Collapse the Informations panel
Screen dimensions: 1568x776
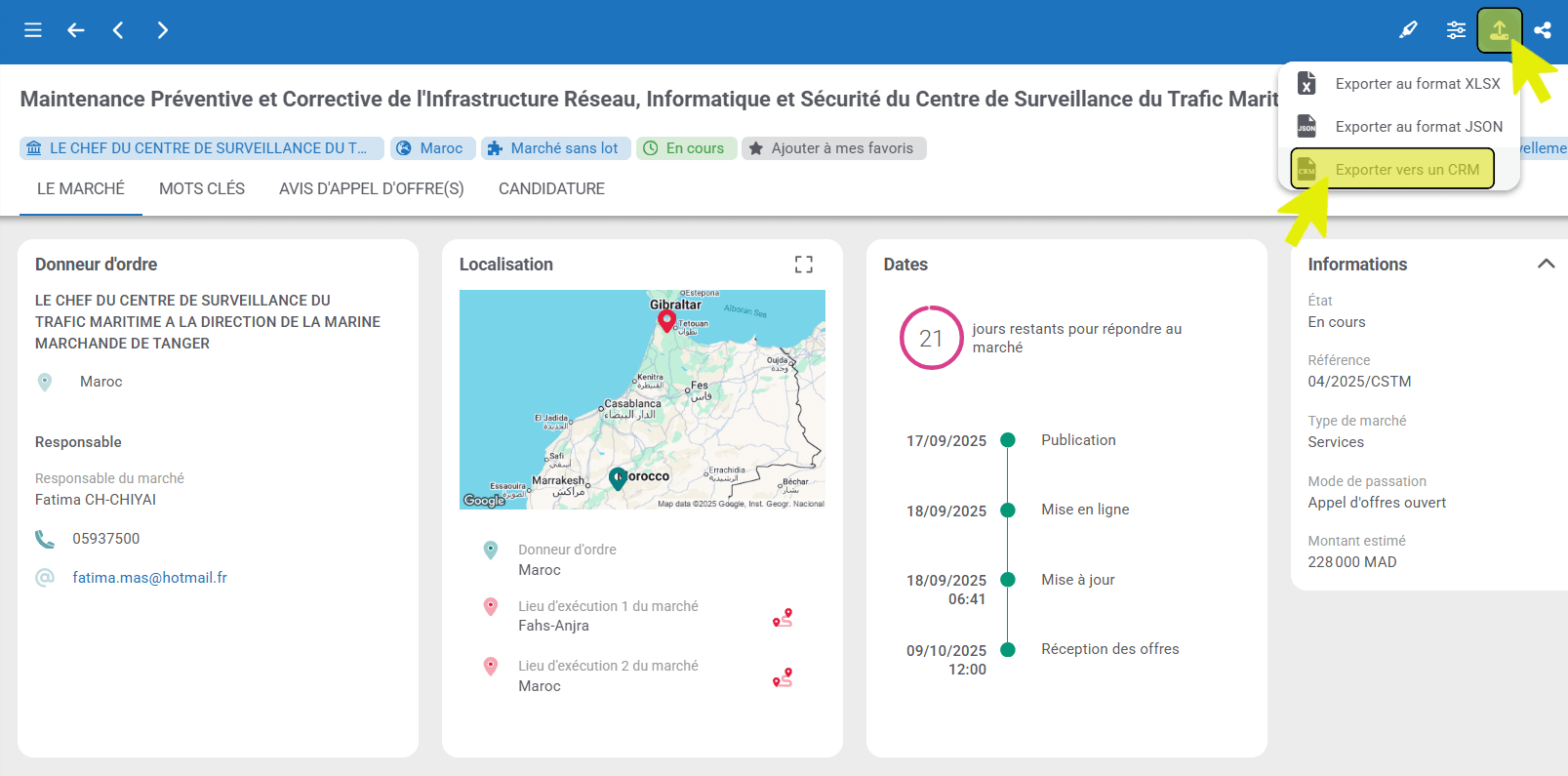coord(1546,264)
